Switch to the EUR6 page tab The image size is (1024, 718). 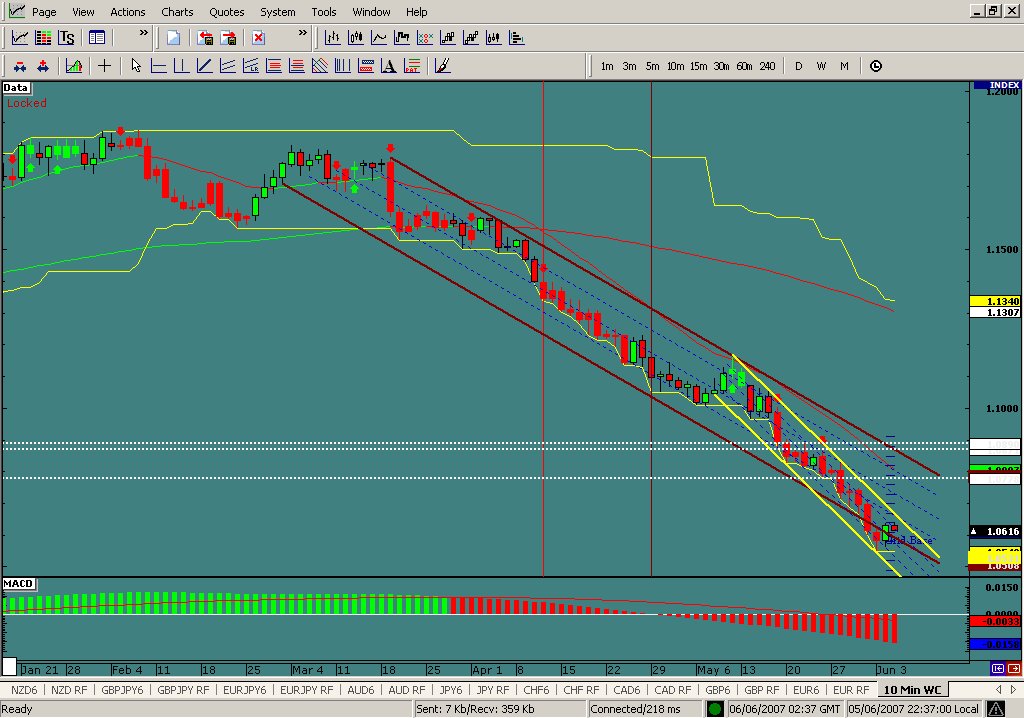[x=805, y=689]
